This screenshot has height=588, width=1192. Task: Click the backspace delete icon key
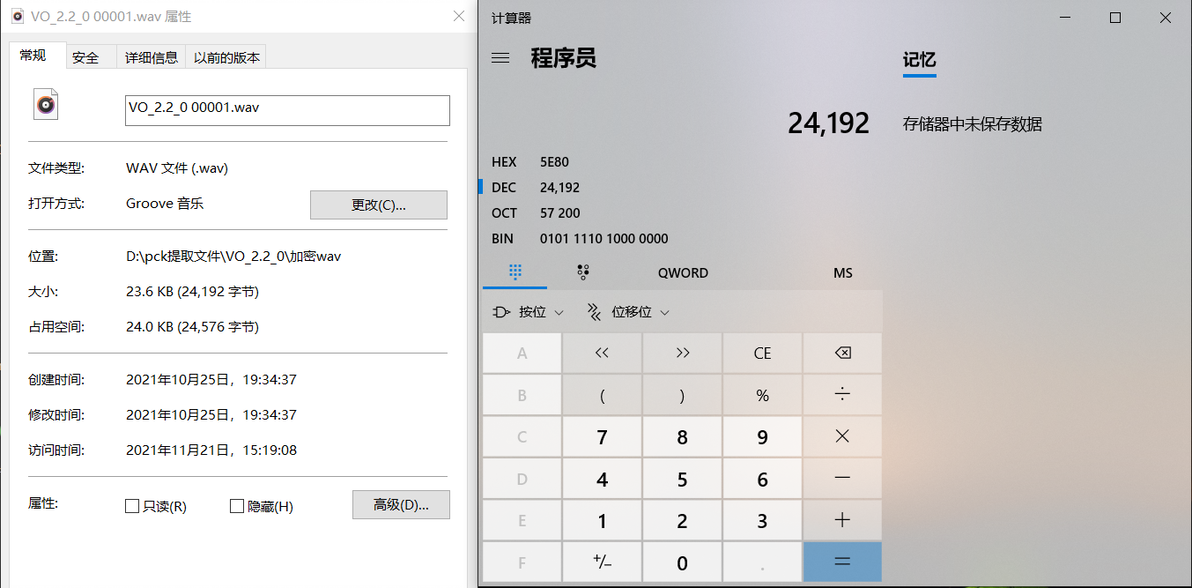pos(842,353)
